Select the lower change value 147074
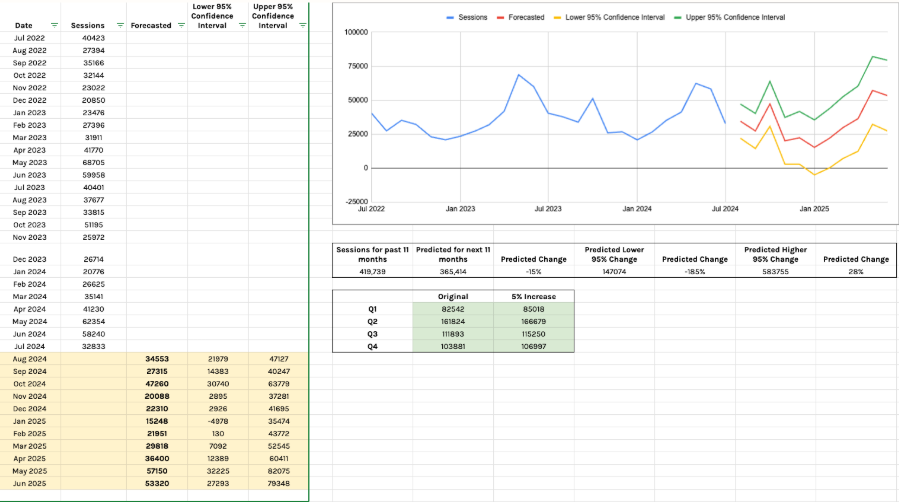 614,272
